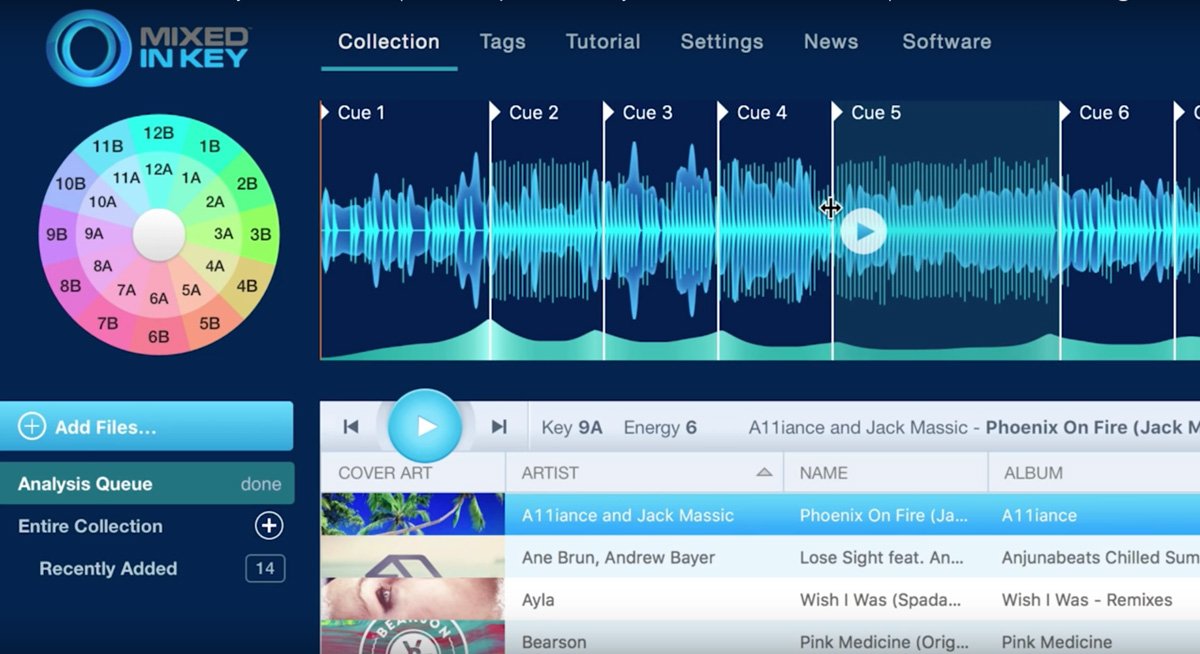This screenshot has height=654, width=1200.
Task: Skip to next track
Action: (x=499, y=427)
